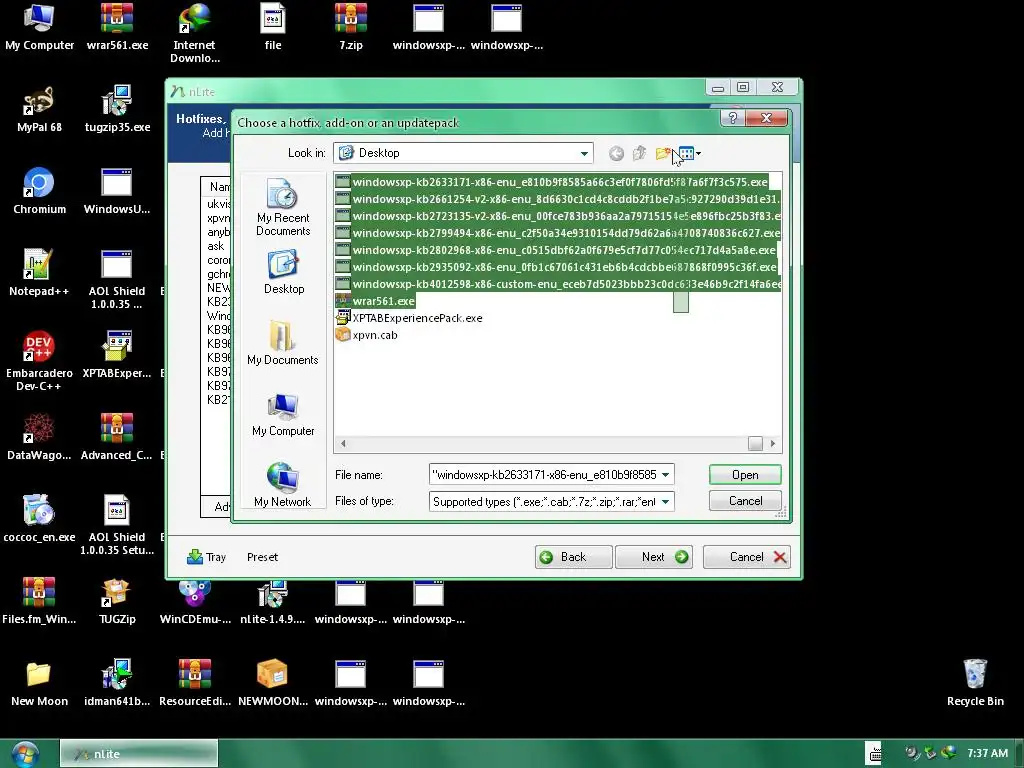Cancel the file chooser dialog
Viewport: 1024px width, 768px height.
click(745, 501)
